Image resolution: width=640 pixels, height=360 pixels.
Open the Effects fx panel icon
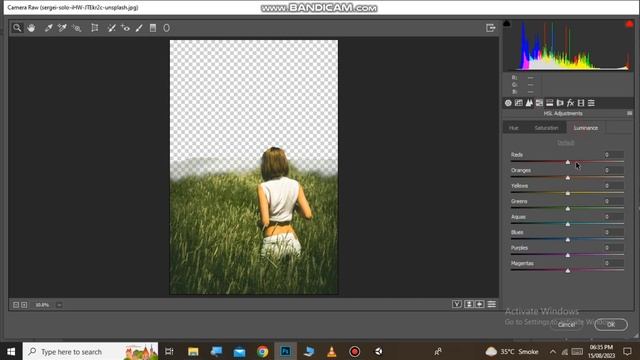pyautogui.click(x=570, y=103)
